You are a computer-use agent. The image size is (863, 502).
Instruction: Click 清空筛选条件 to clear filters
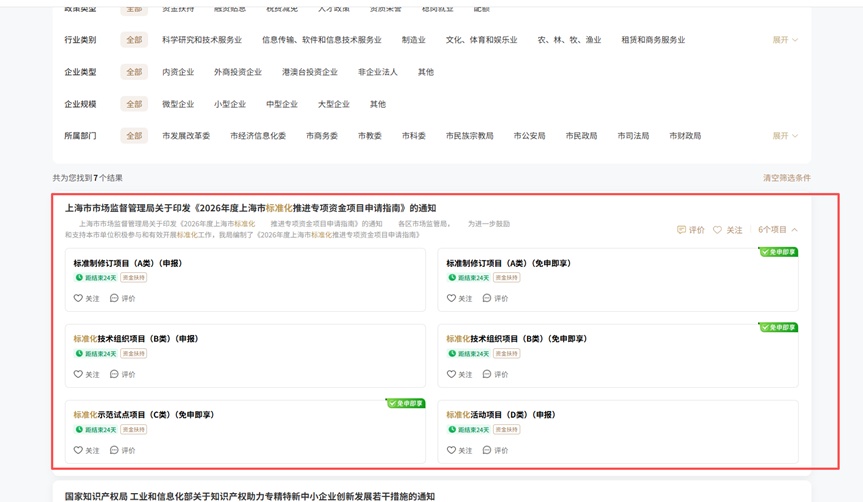[x=786, y=178]
